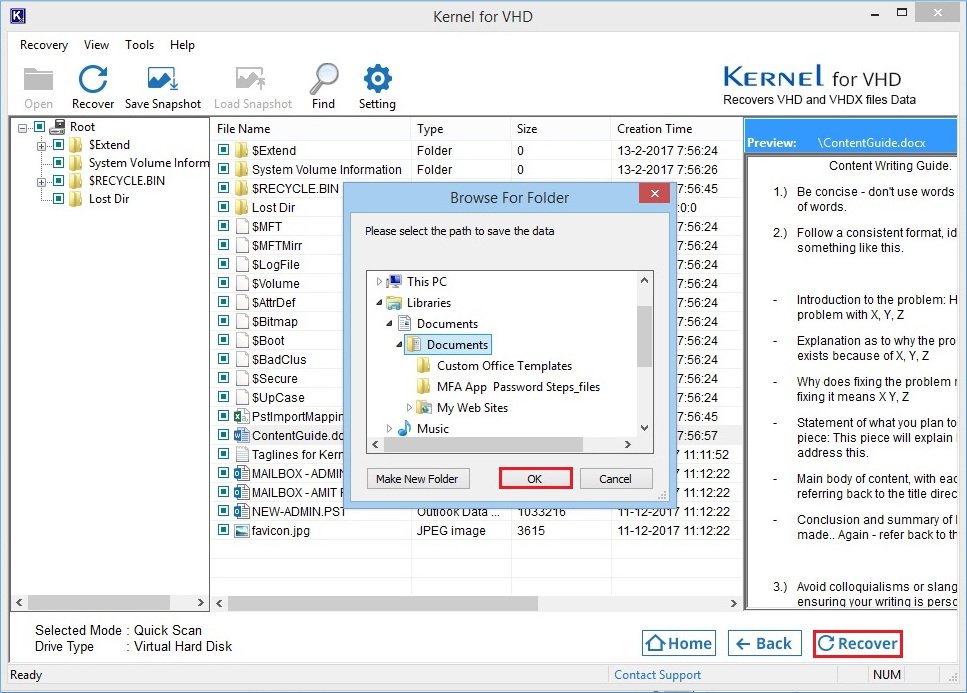The height and width of the screenshot is (693, 967).
Task: Toggle the checkbox for $MFTMirr file
Action: (x=223, y=245)
